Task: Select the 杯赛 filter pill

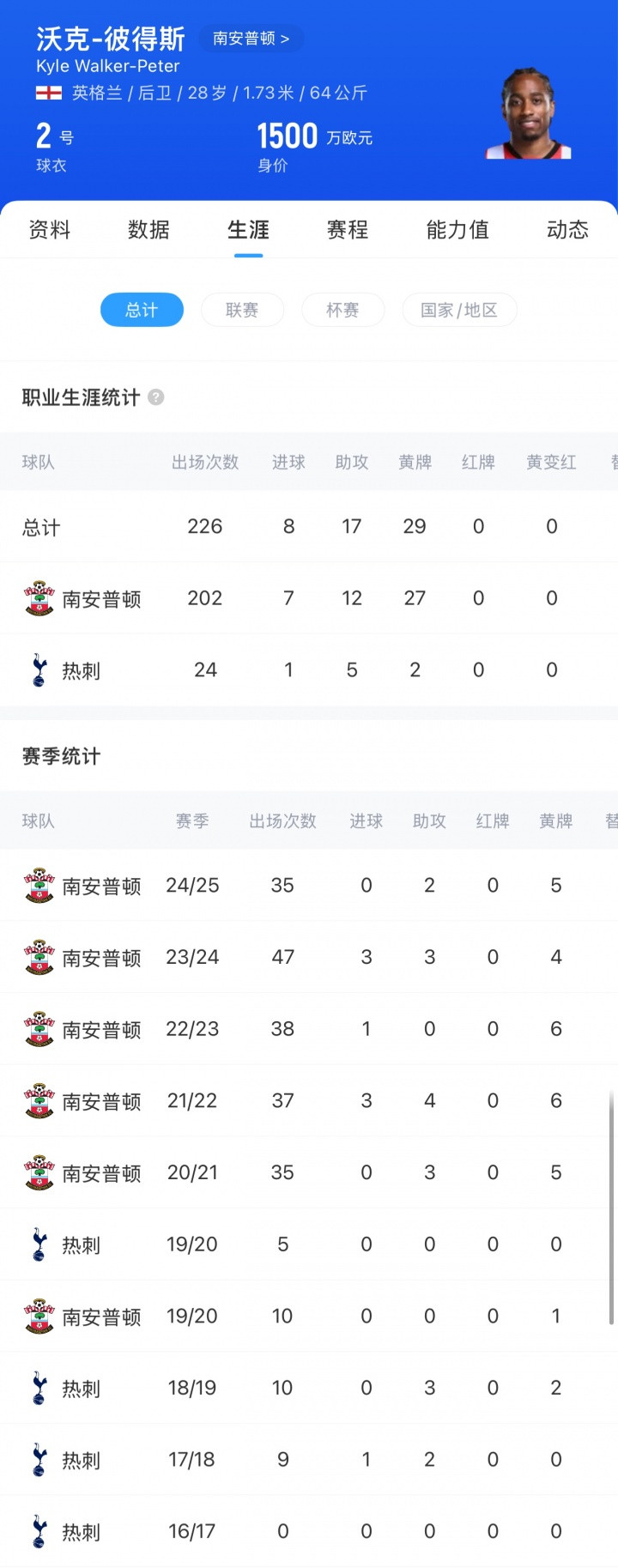Action: 342,310
